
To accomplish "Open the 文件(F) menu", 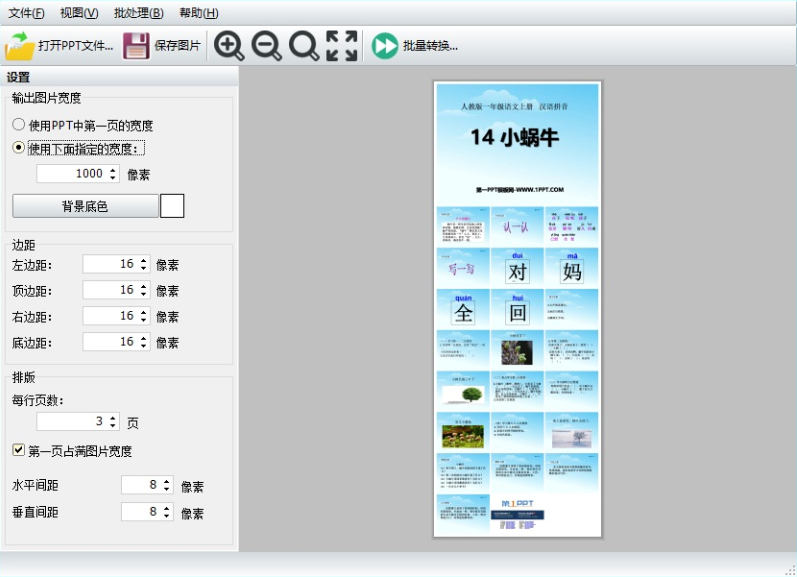I will [x=26, y=13].
